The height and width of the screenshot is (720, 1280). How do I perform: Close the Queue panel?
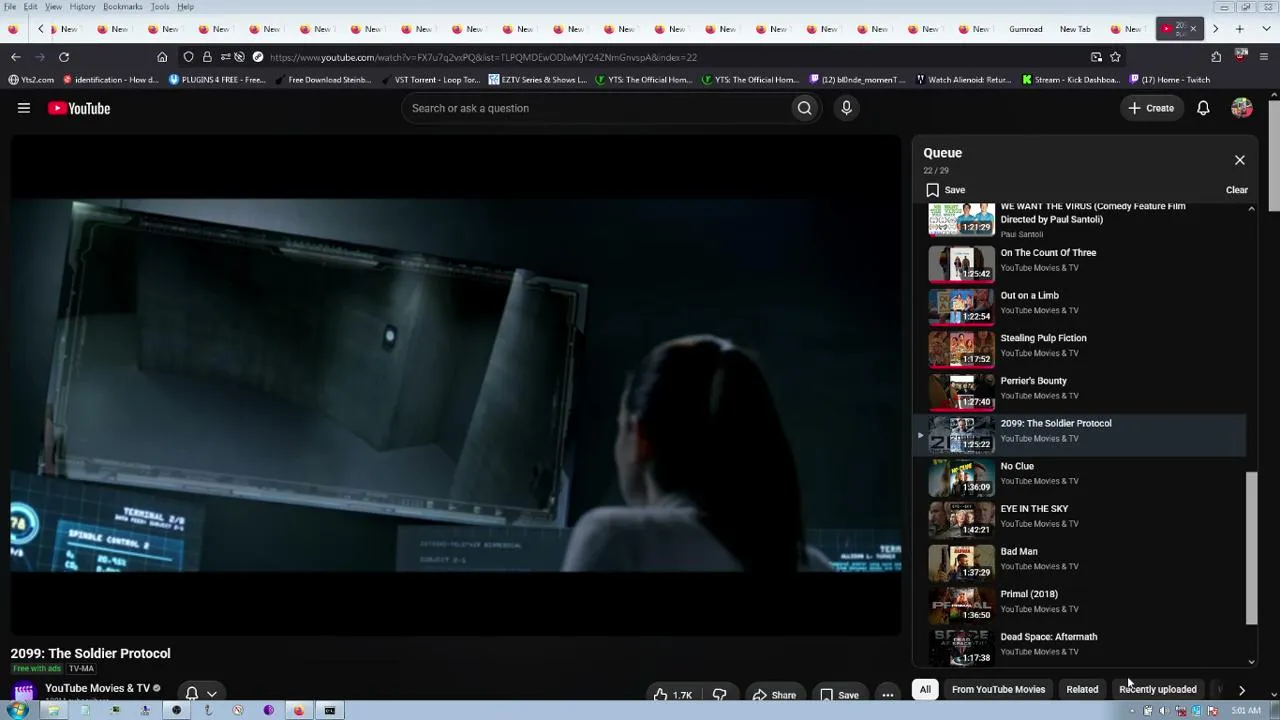(1239, 160)
